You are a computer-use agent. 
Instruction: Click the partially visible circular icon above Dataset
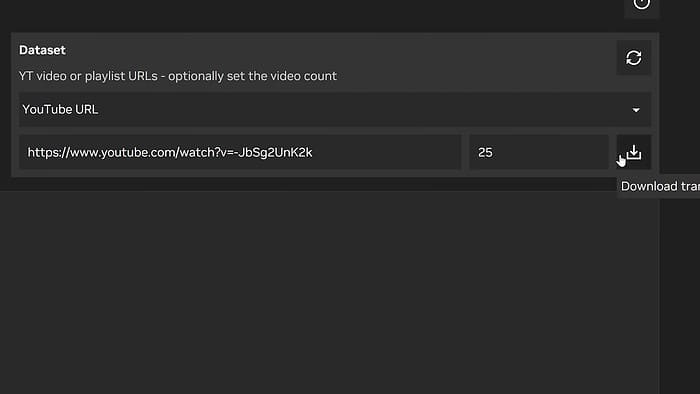pos(642,4)
